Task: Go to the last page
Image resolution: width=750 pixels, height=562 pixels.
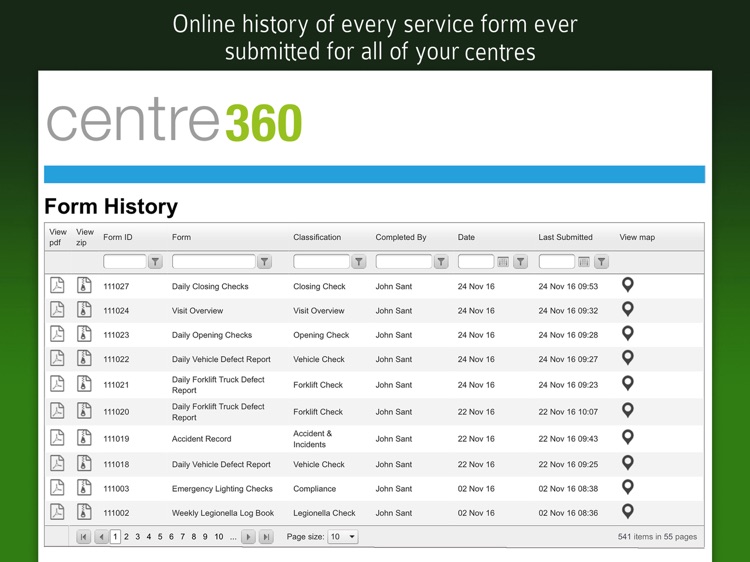Action: (266, 537)
